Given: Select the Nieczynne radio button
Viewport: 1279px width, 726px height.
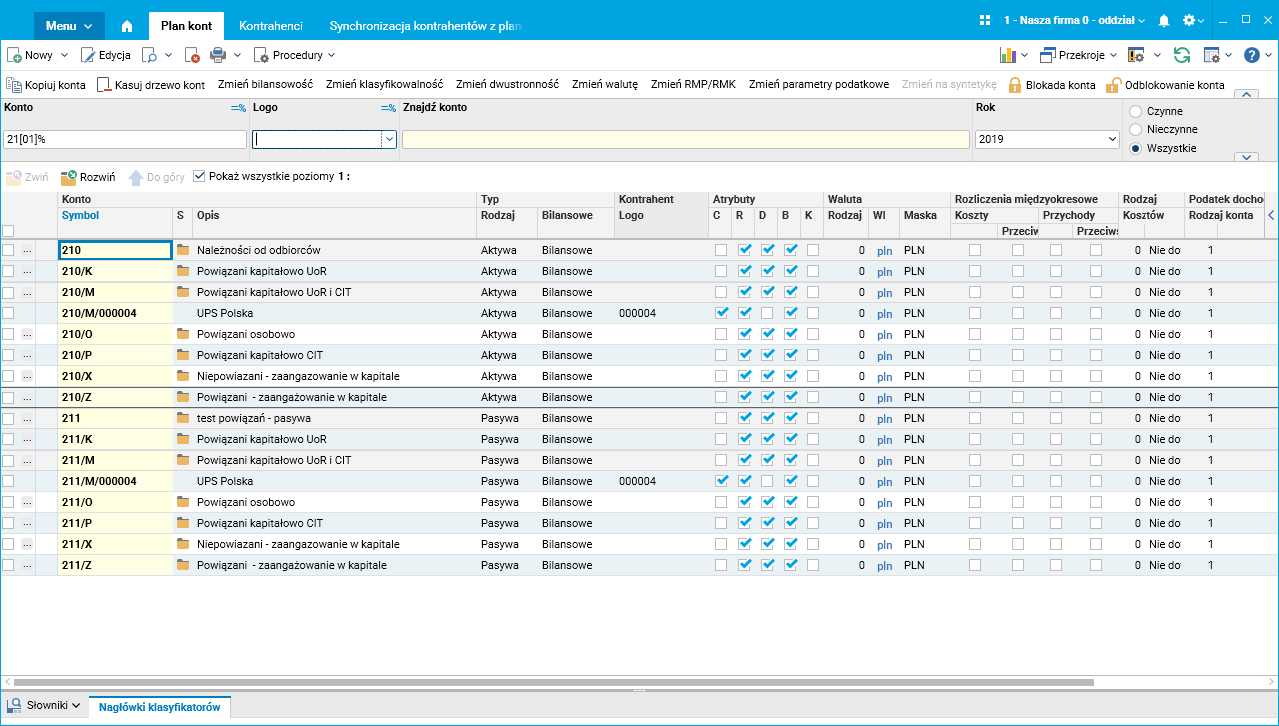Looking at the screenshot, I should (x=1135, y=129).
